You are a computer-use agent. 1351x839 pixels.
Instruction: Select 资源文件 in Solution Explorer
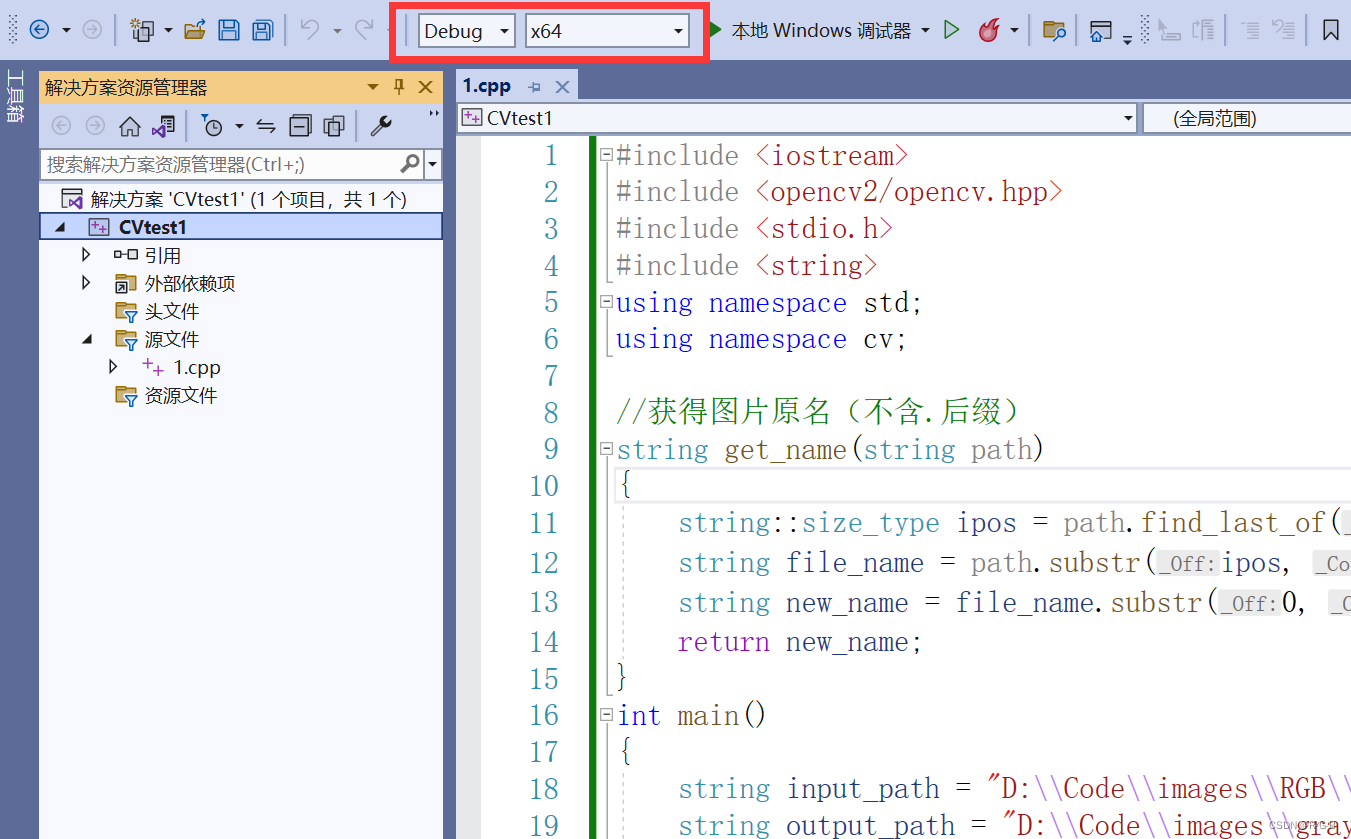[x=181, y=395]
